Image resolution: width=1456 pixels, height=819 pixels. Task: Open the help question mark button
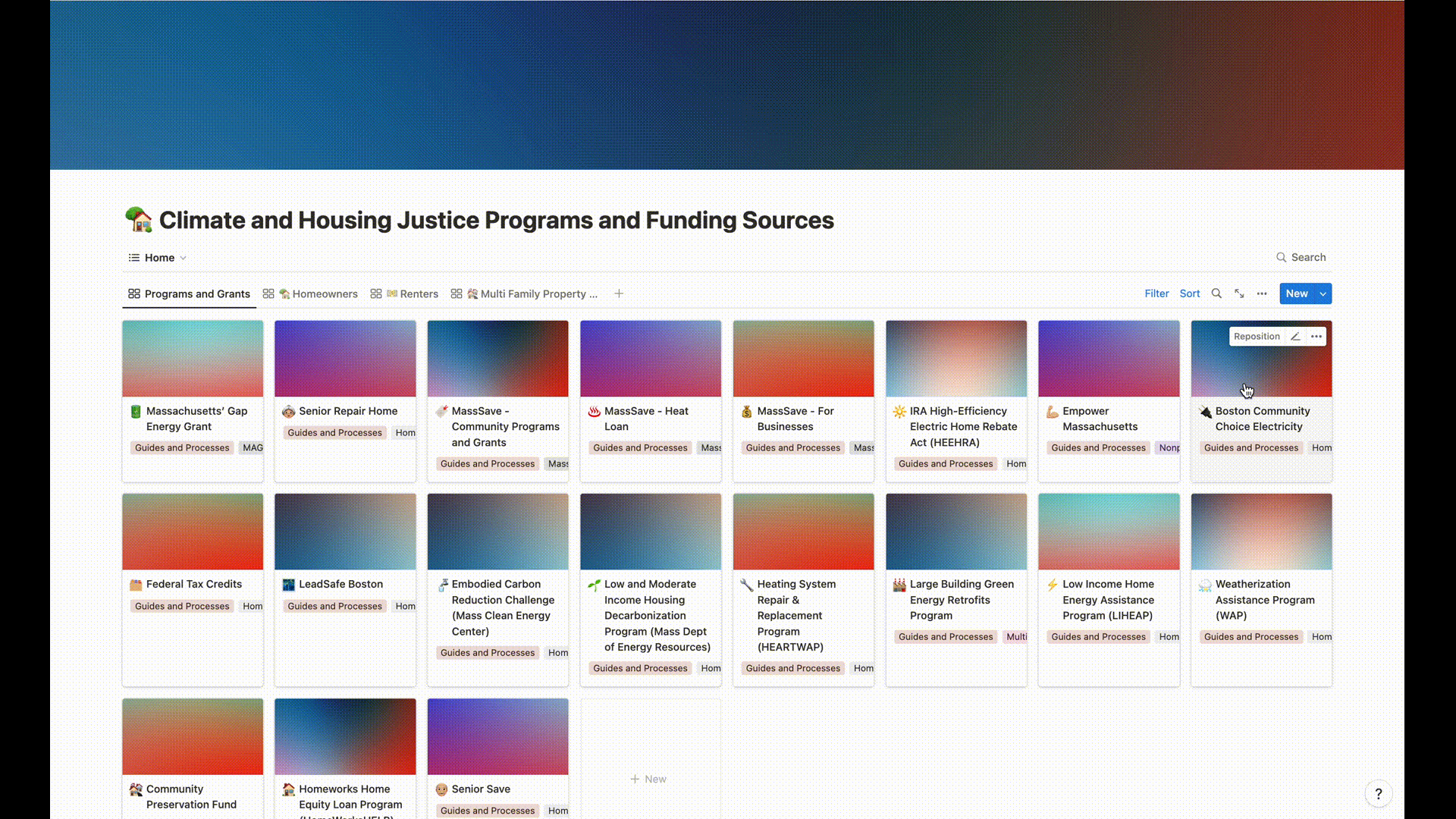pos(1378,794)
